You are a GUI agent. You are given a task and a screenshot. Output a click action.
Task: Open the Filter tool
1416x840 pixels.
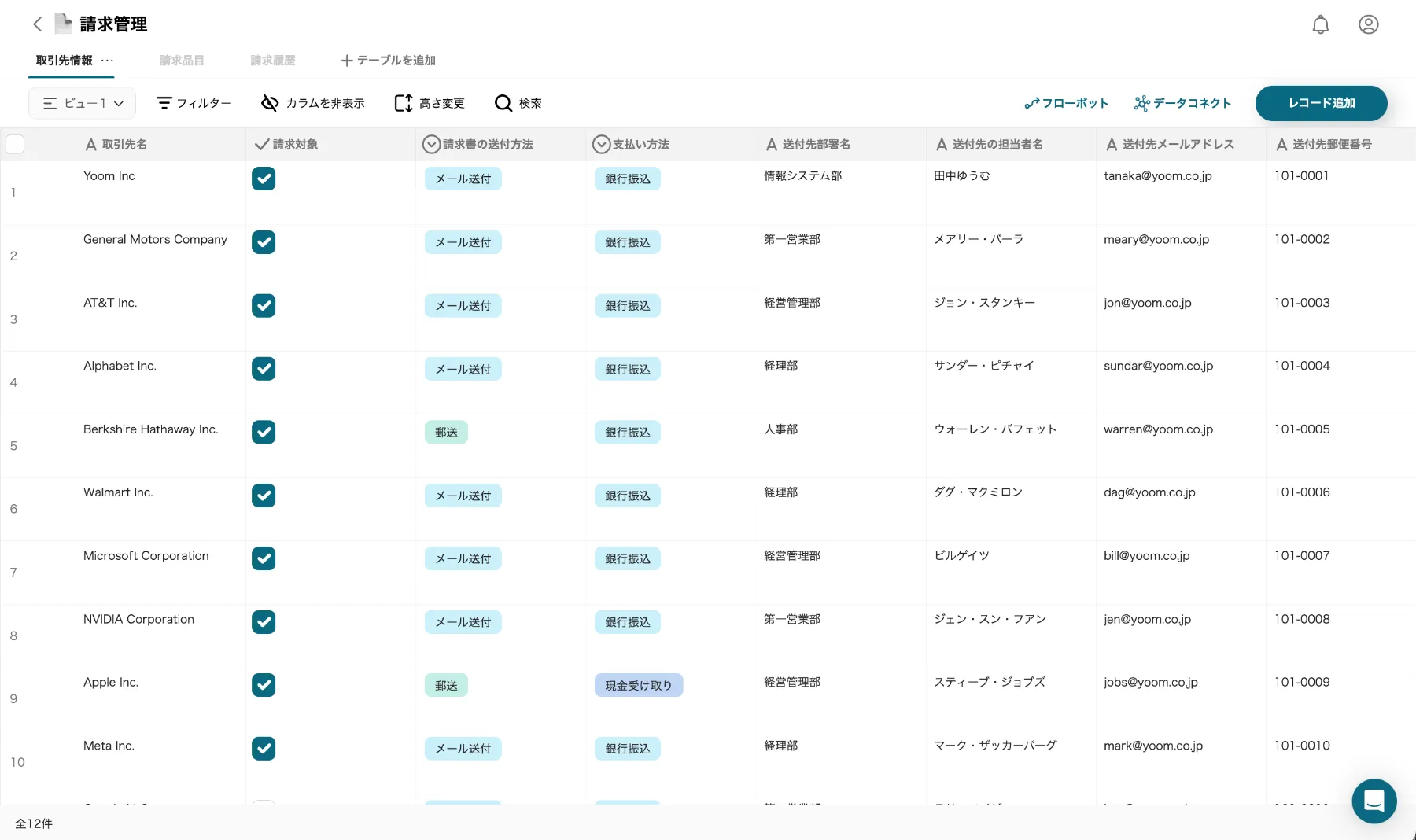point(194,103)
